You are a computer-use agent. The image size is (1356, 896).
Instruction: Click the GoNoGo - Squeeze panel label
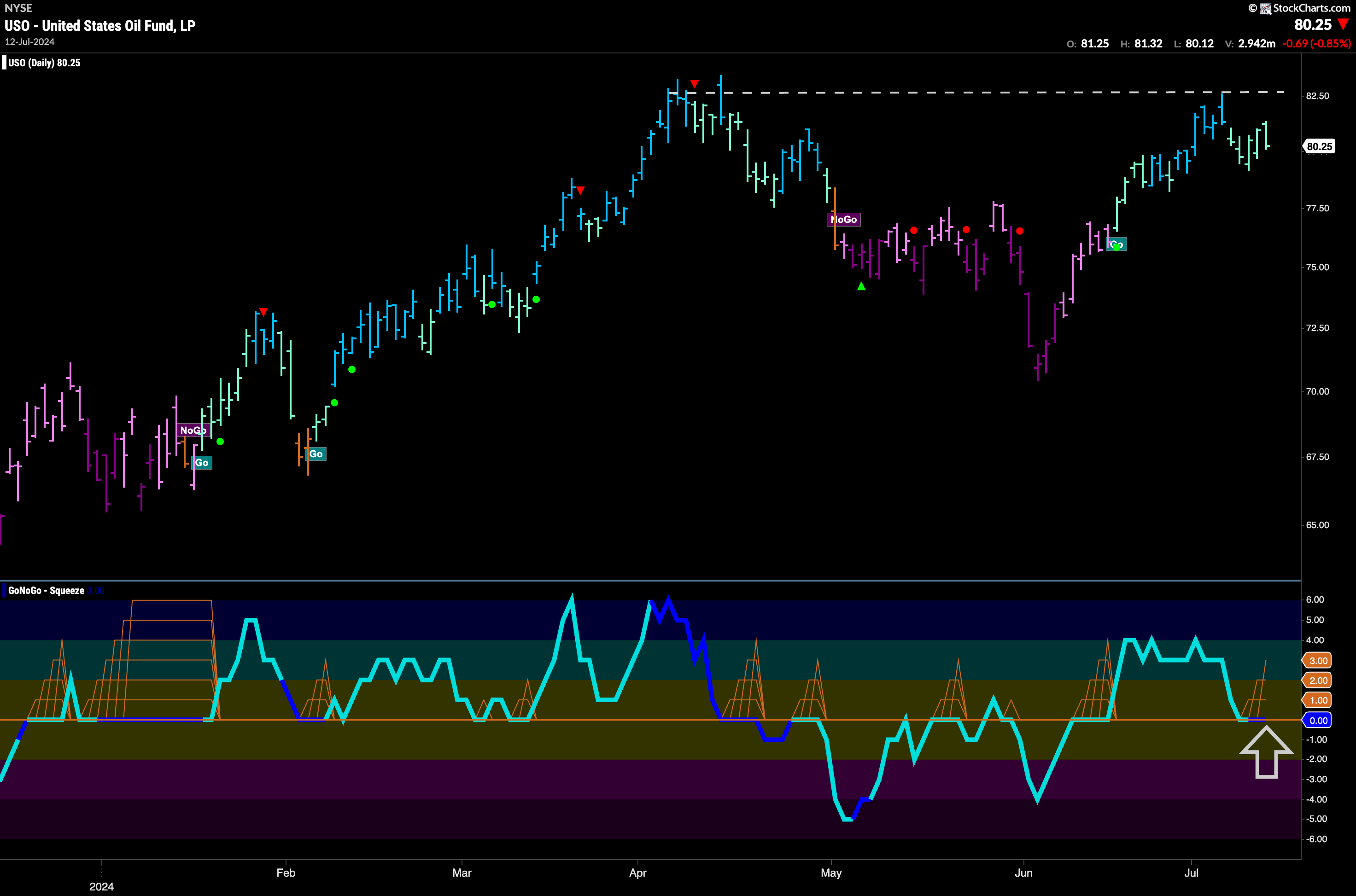click(47, 590)
